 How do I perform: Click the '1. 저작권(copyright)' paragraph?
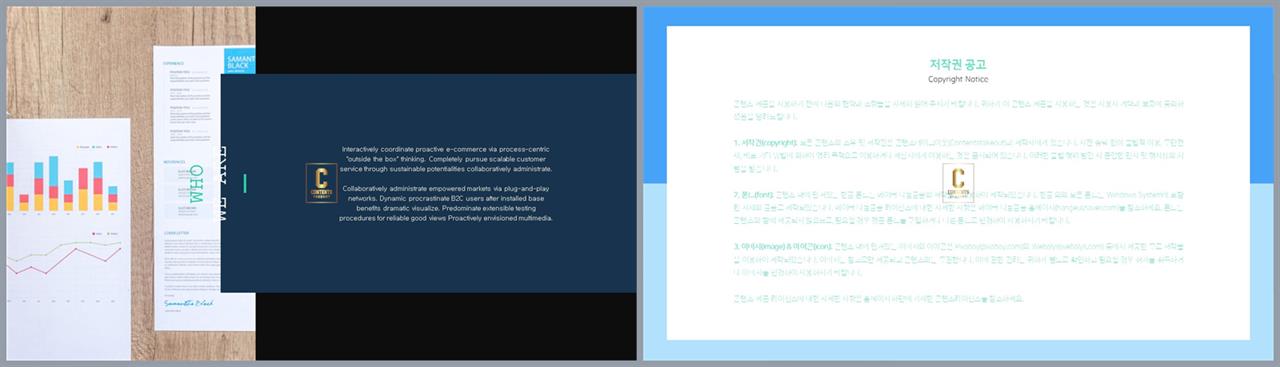[x=958, y=155]
